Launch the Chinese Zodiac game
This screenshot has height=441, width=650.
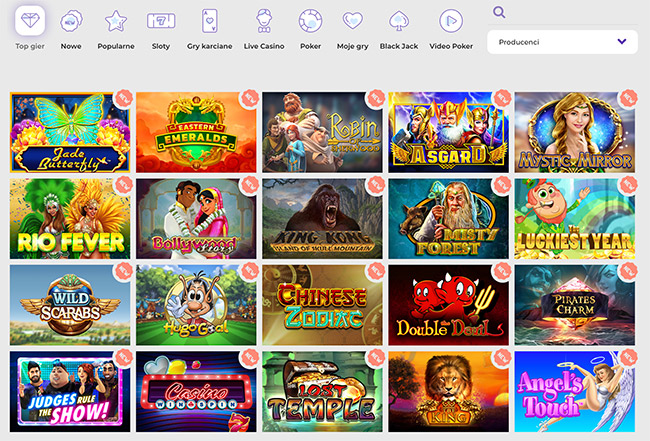coord(322,305)
